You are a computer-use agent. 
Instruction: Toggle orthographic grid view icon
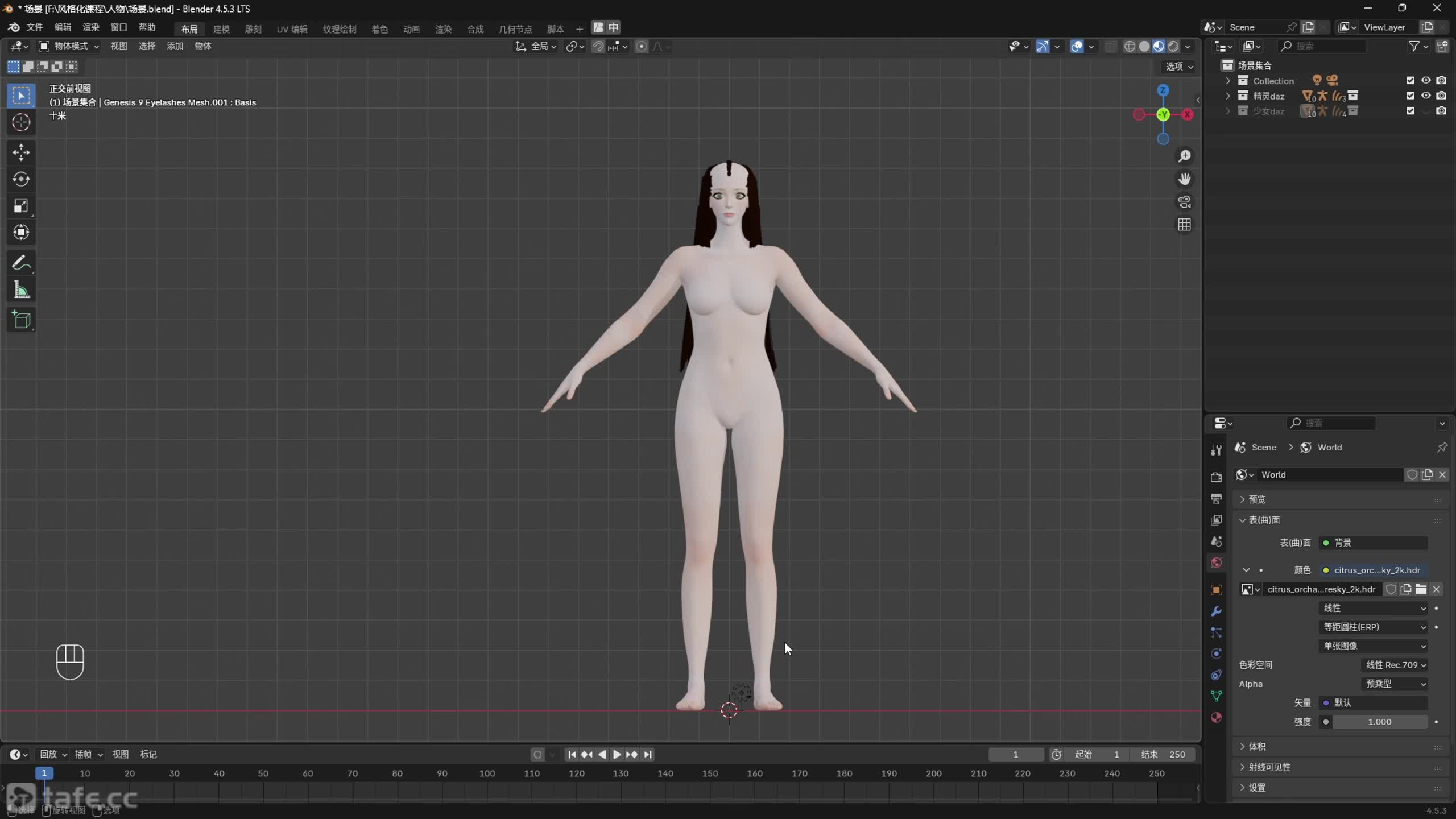tap(1184, 225)
